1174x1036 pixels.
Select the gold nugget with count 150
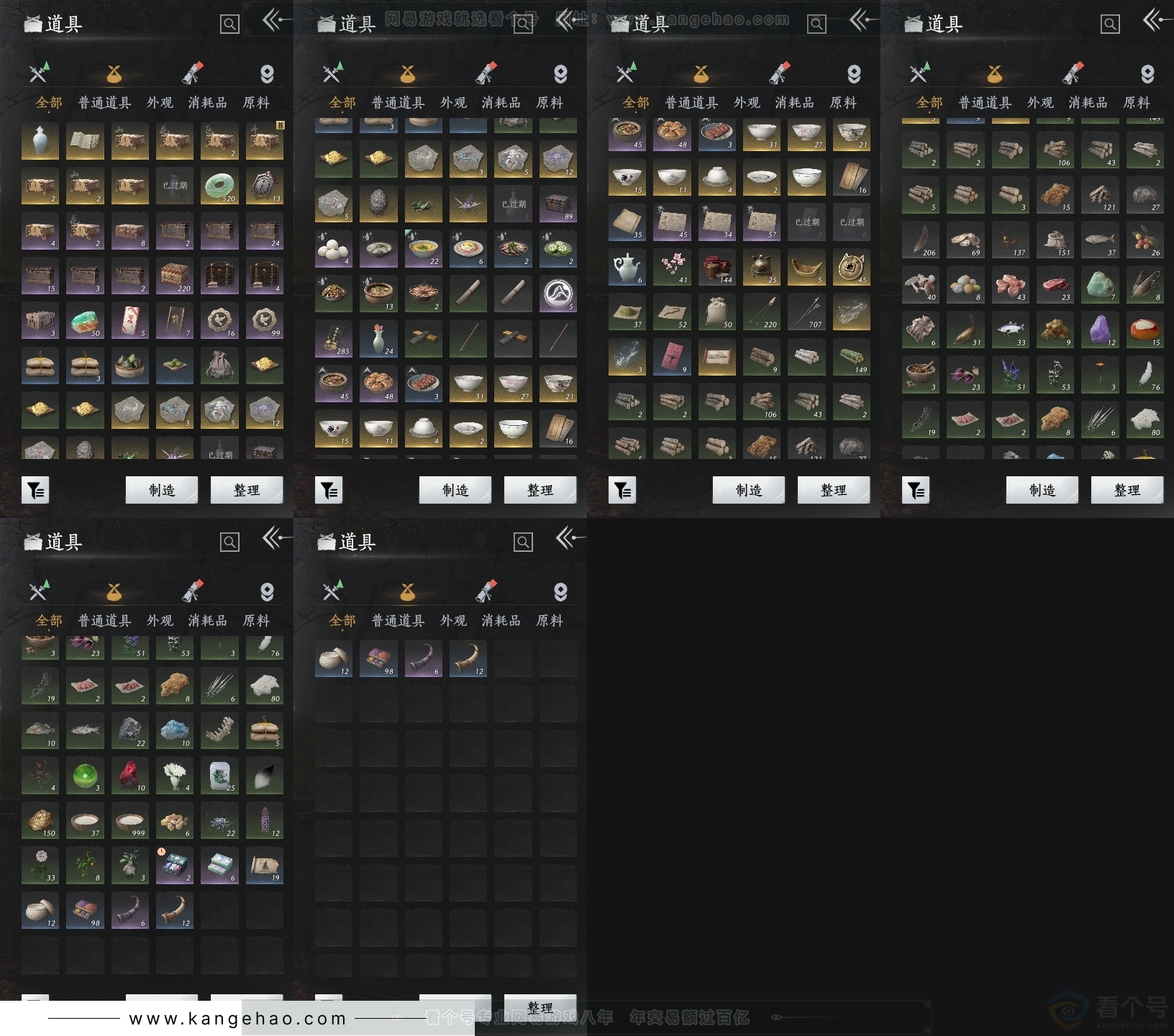(40, 820)
